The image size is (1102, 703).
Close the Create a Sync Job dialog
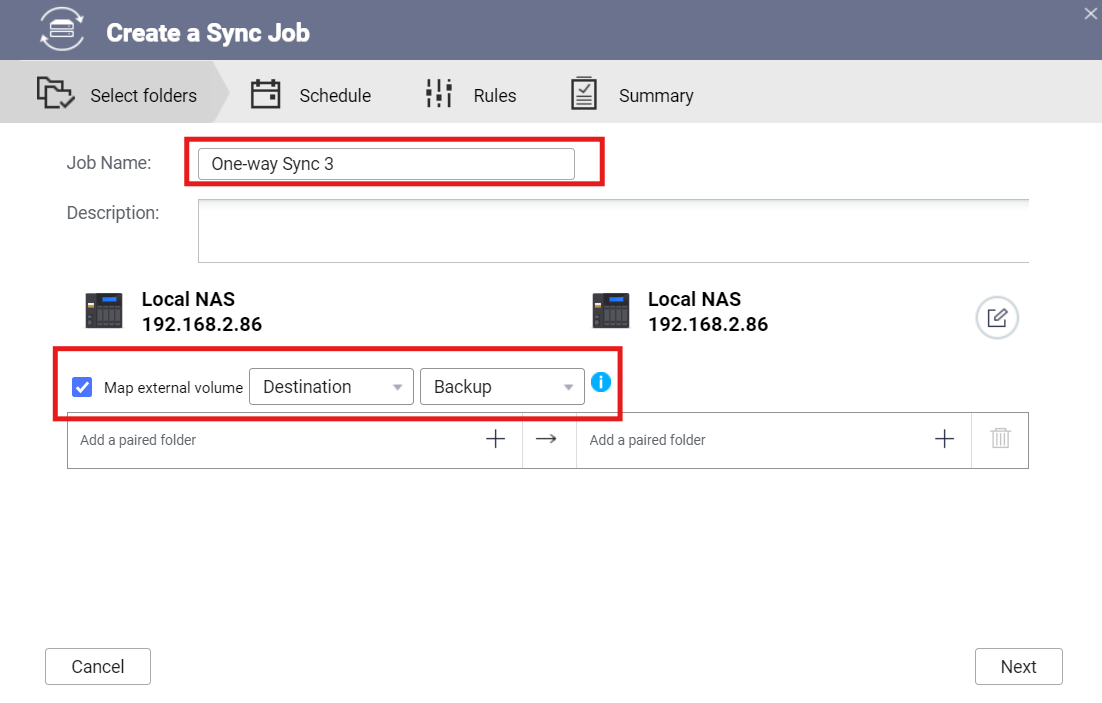[1090, 14]
